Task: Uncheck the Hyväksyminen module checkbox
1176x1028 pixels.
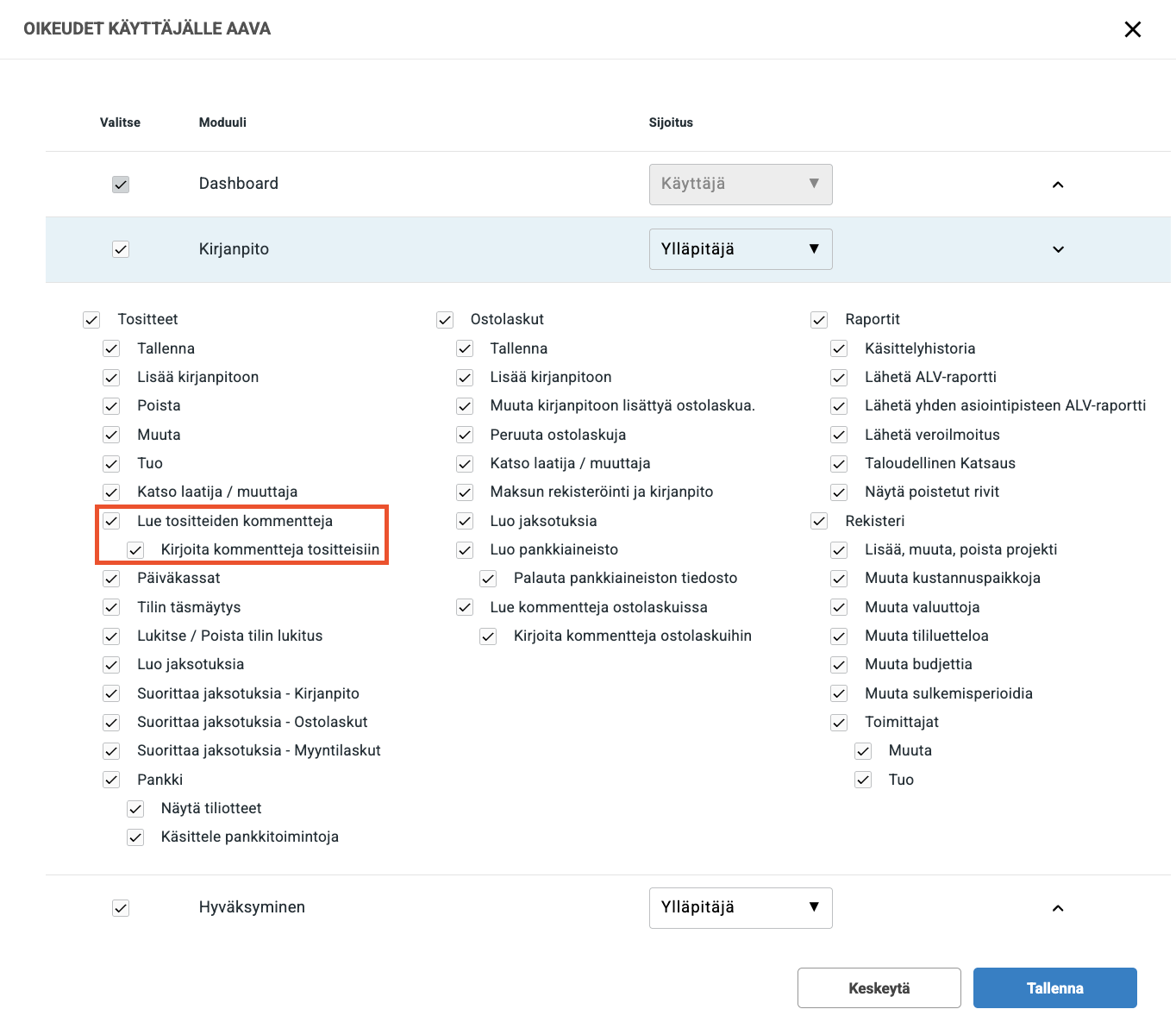Action: pos(121,908)
